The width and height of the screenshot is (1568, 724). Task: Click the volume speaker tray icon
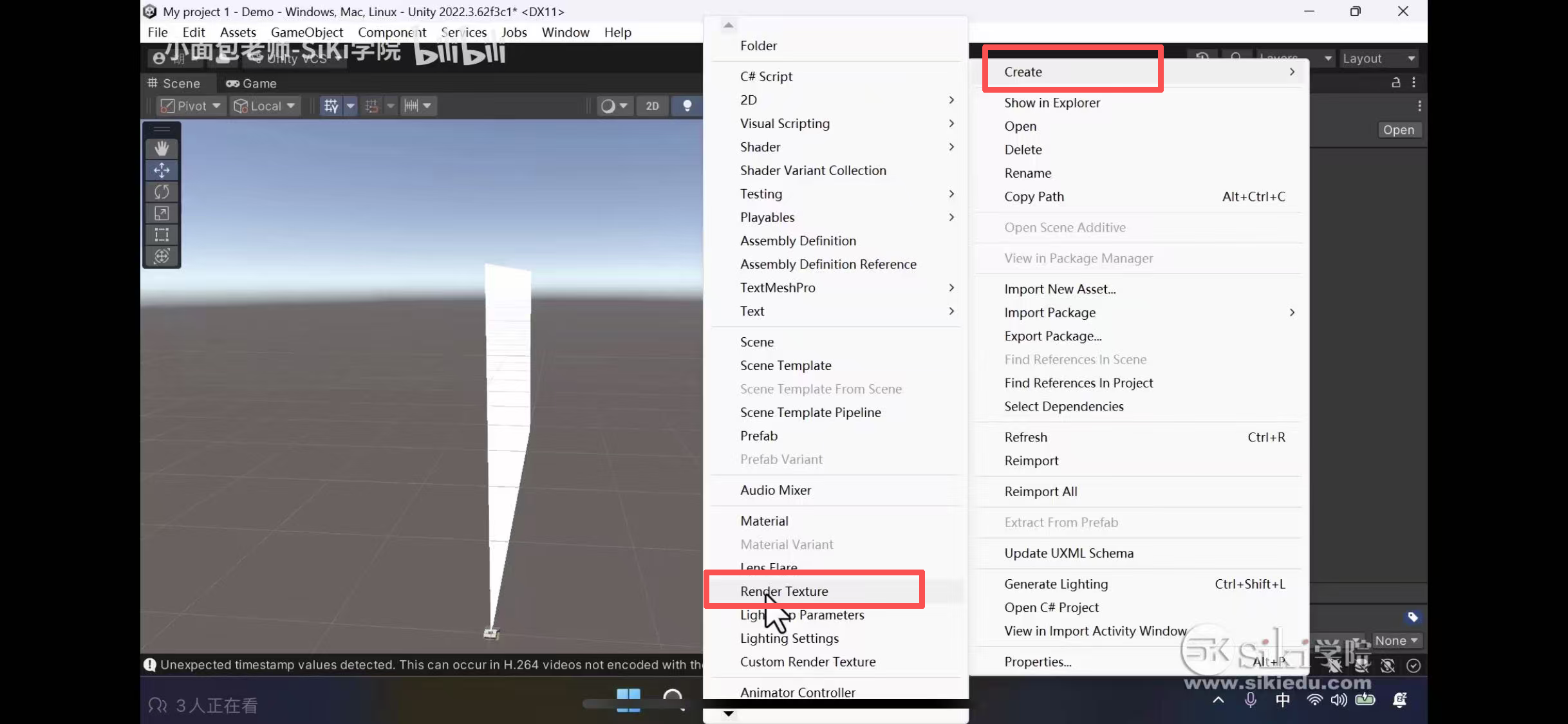(1339, 700)
